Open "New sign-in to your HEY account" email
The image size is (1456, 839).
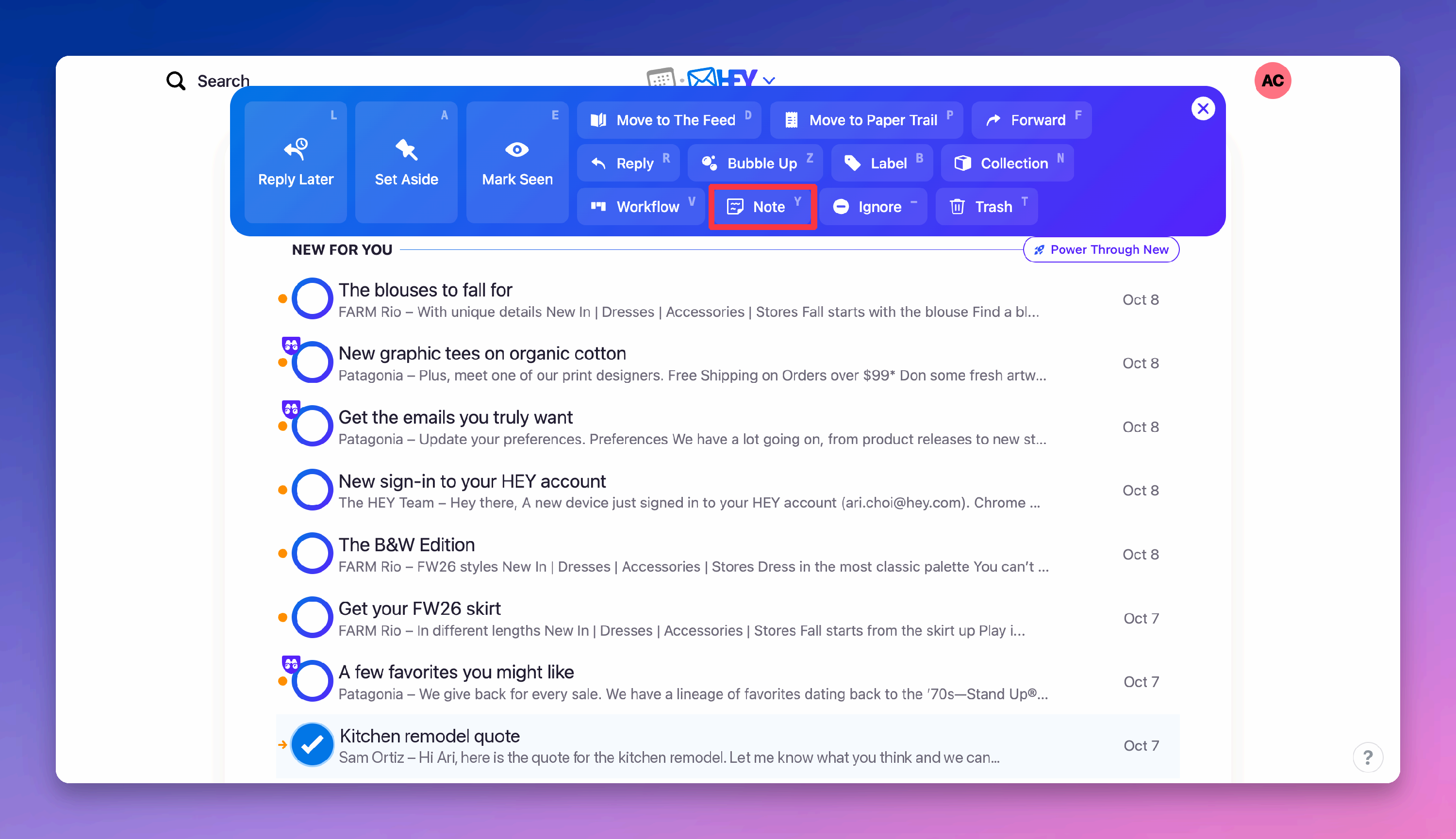coord(728,491)
